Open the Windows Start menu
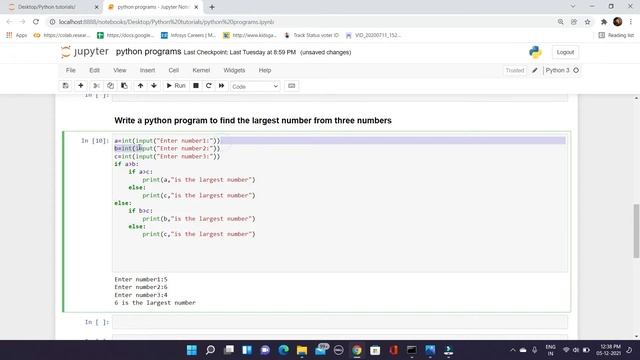The image size is (640, 360). 191,350
